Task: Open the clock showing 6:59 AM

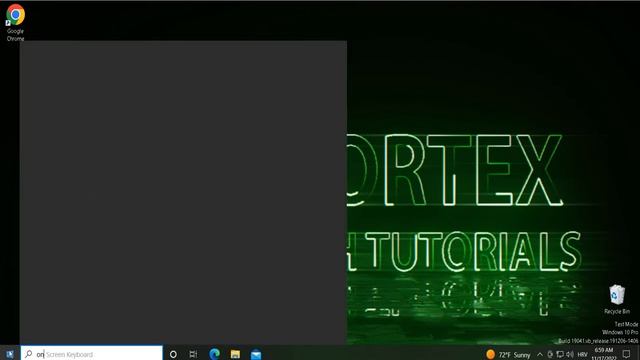Action: pos(604,354)
